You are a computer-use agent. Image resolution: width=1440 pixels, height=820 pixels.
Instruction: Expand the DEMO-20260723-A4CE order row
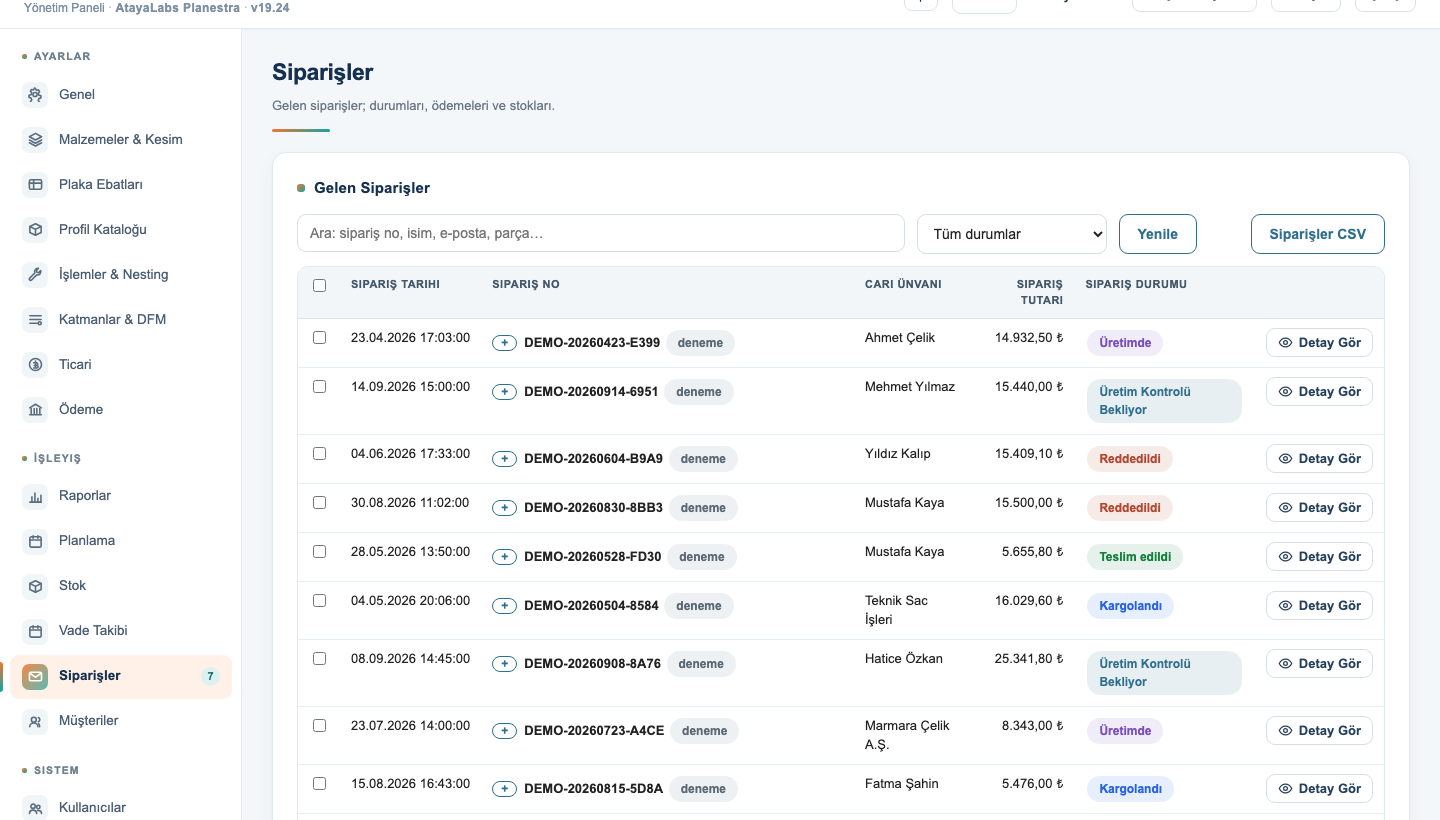(x=505, y=731)
